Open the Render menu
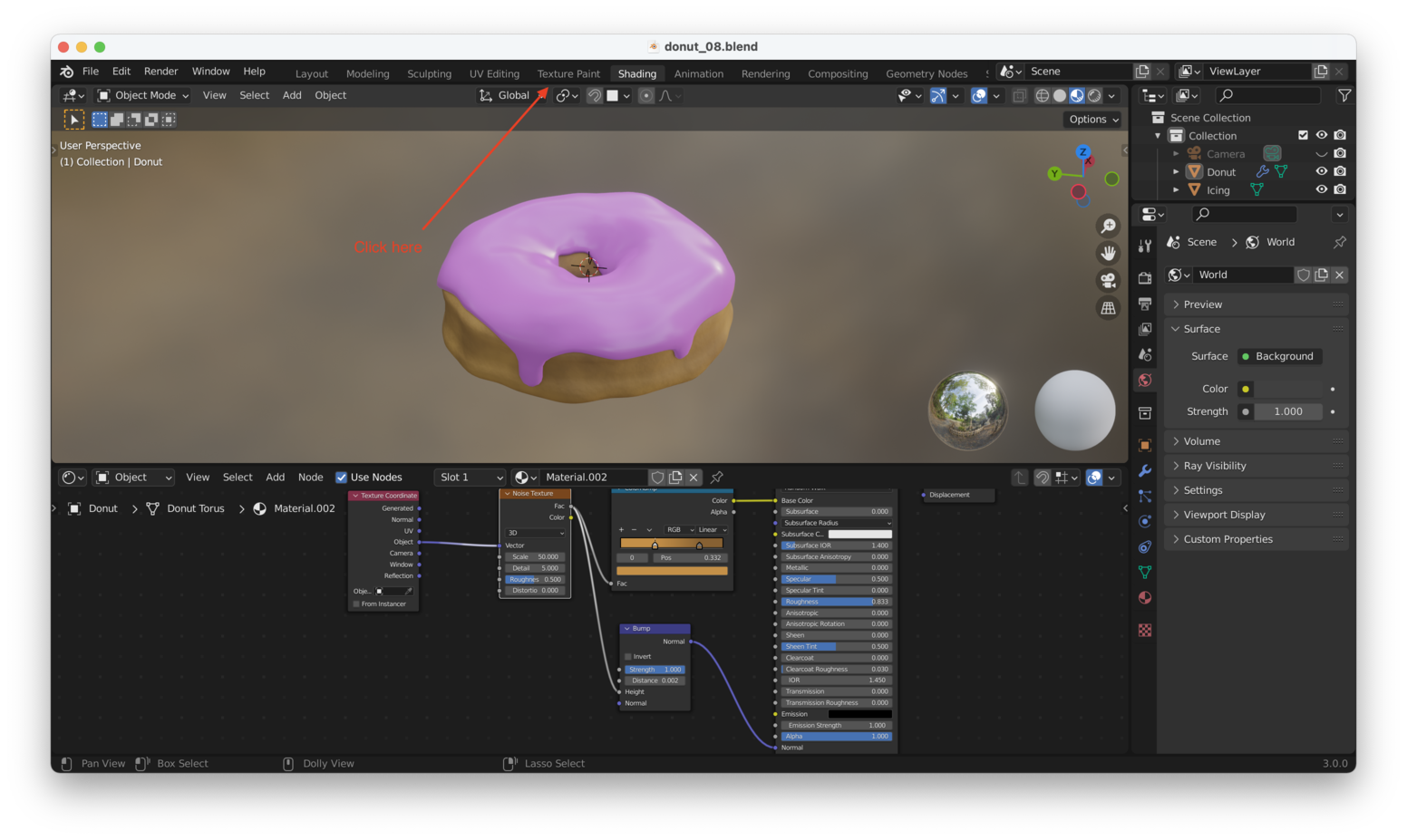Image resolution: width=1407 pixels, height=840 pixels. click(x=160, y=72)
